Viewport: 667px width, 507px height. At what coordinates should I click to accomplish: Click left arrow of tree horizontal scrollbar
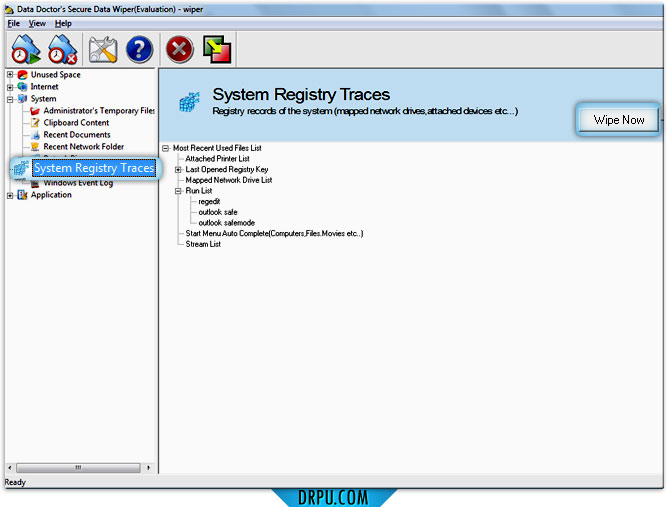pyautogui.click(x=10, y=468)
